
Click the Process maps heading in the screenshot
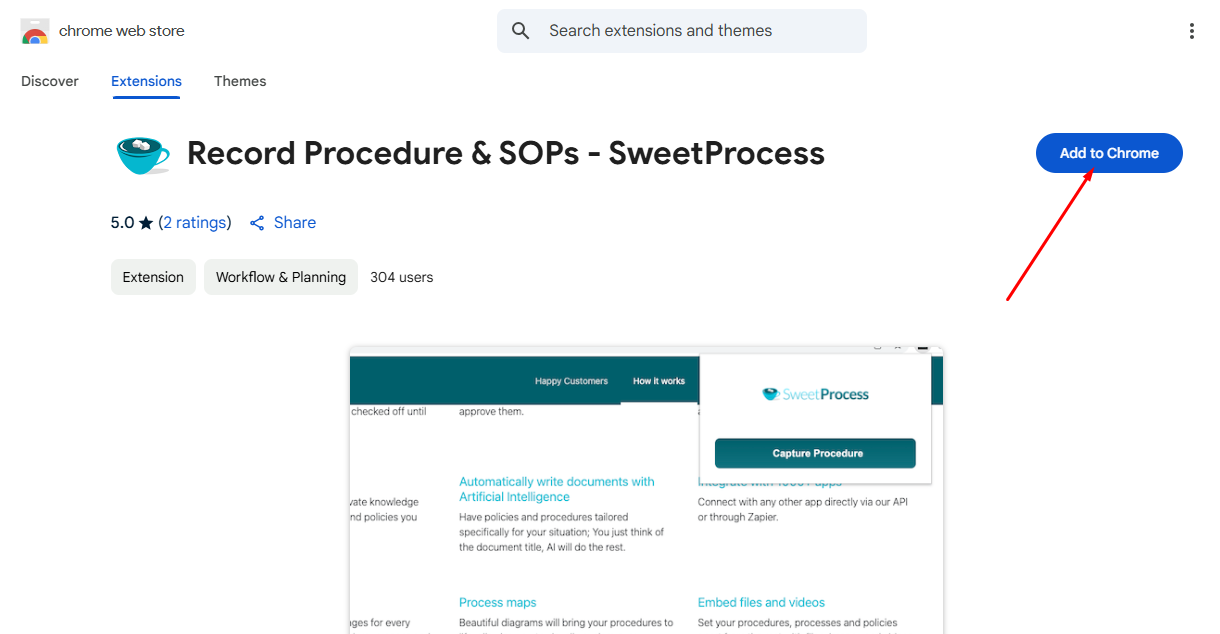point(498,602)
